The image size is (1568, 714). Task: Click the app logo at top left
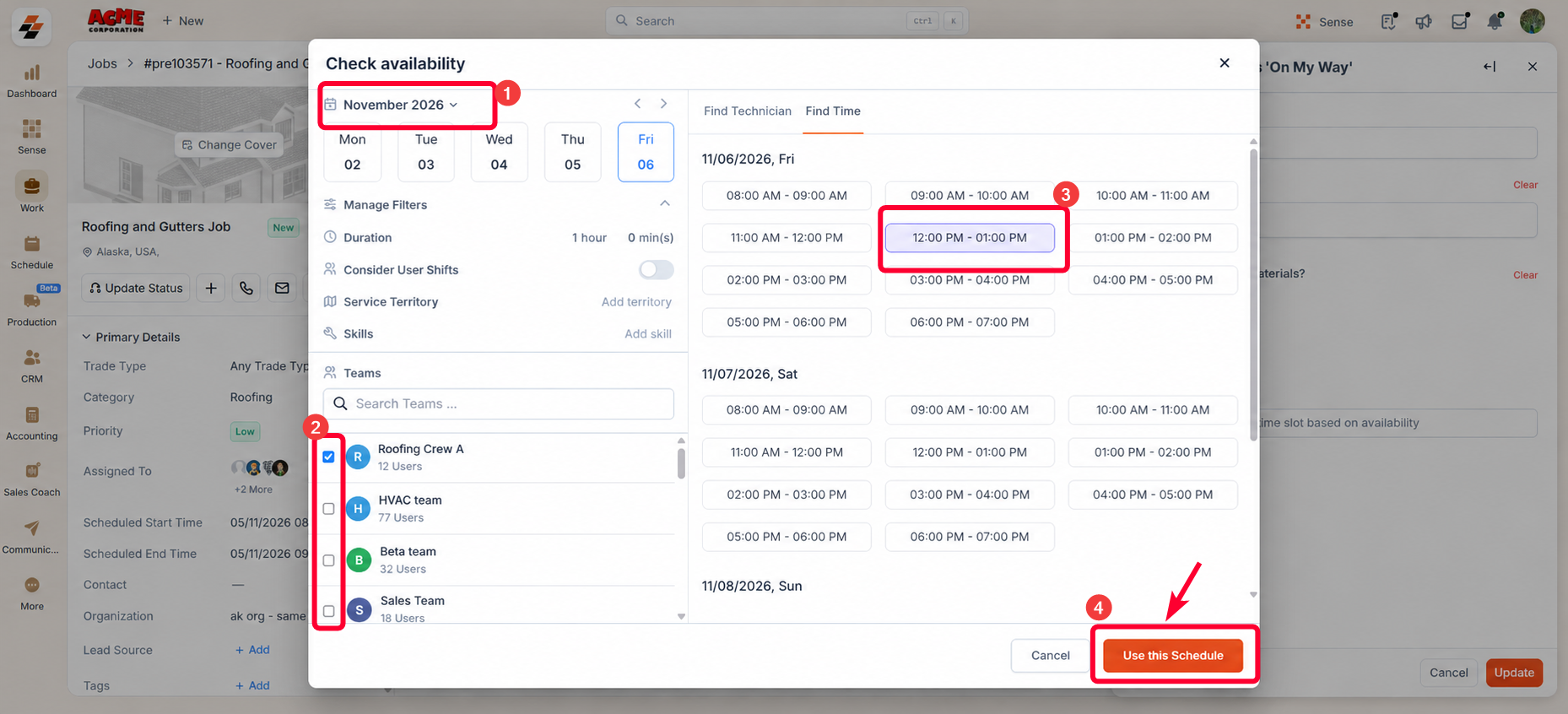(x=31, y=28)
